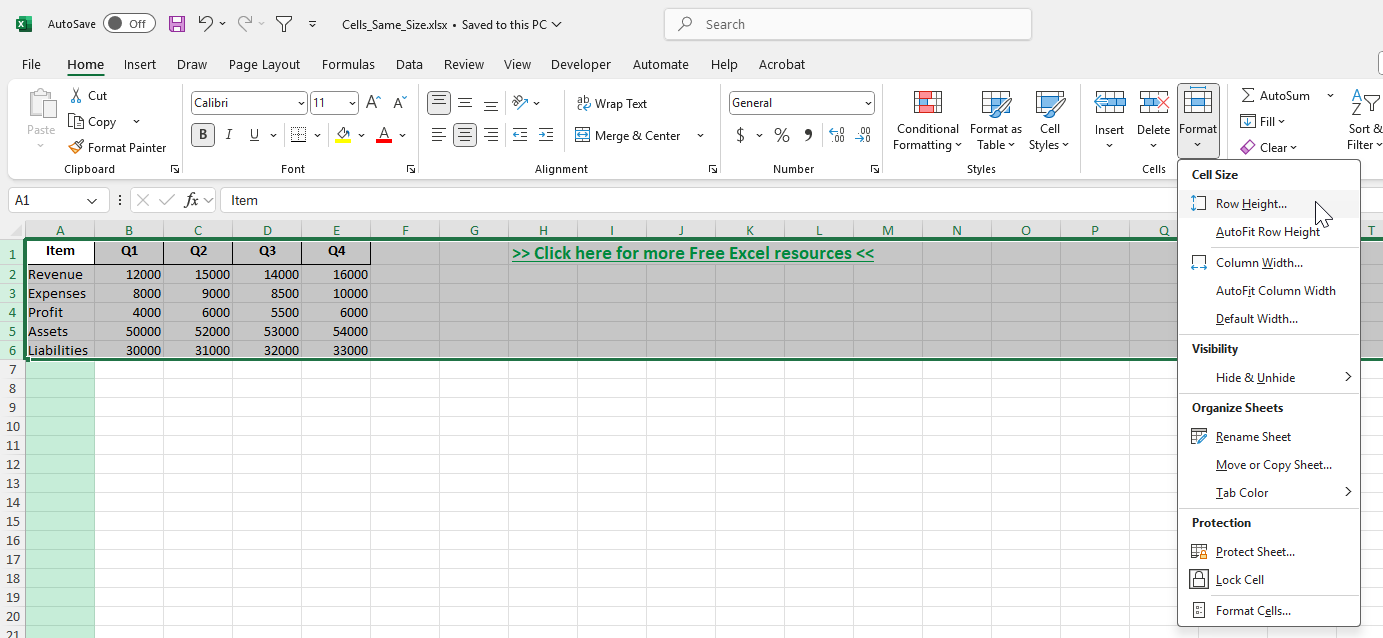This screenshot has width=1383, height=638.
Task: Click Decrease Decimal icon
Action: (863, 135)
